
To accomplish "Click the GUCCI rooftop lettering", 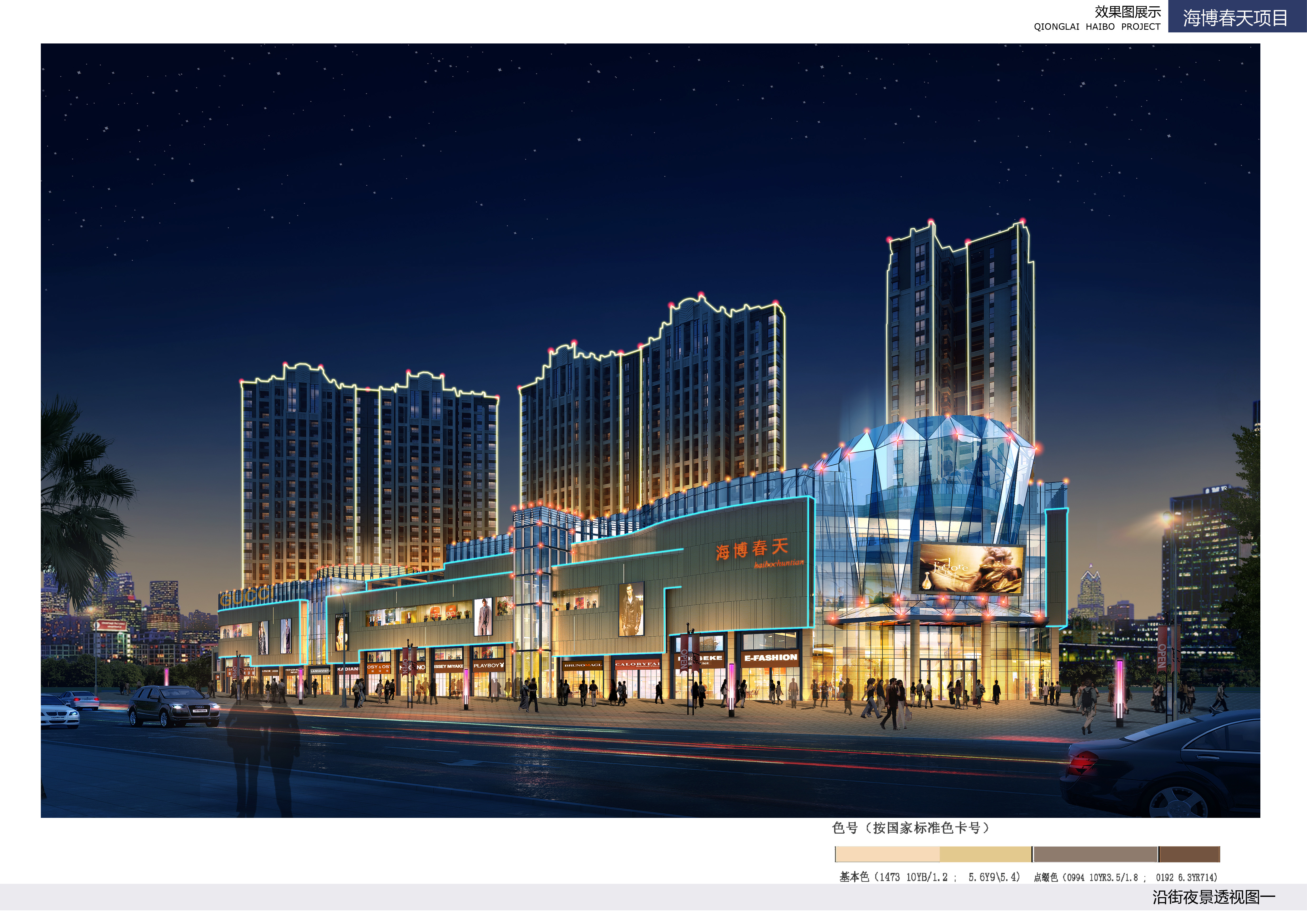I will tap(247, 597).
